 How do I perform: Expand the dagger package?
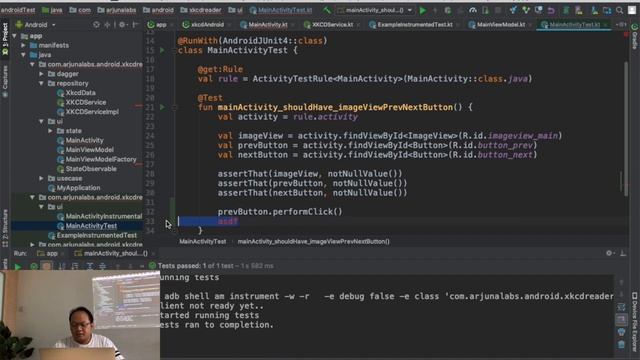click(41, 74)
